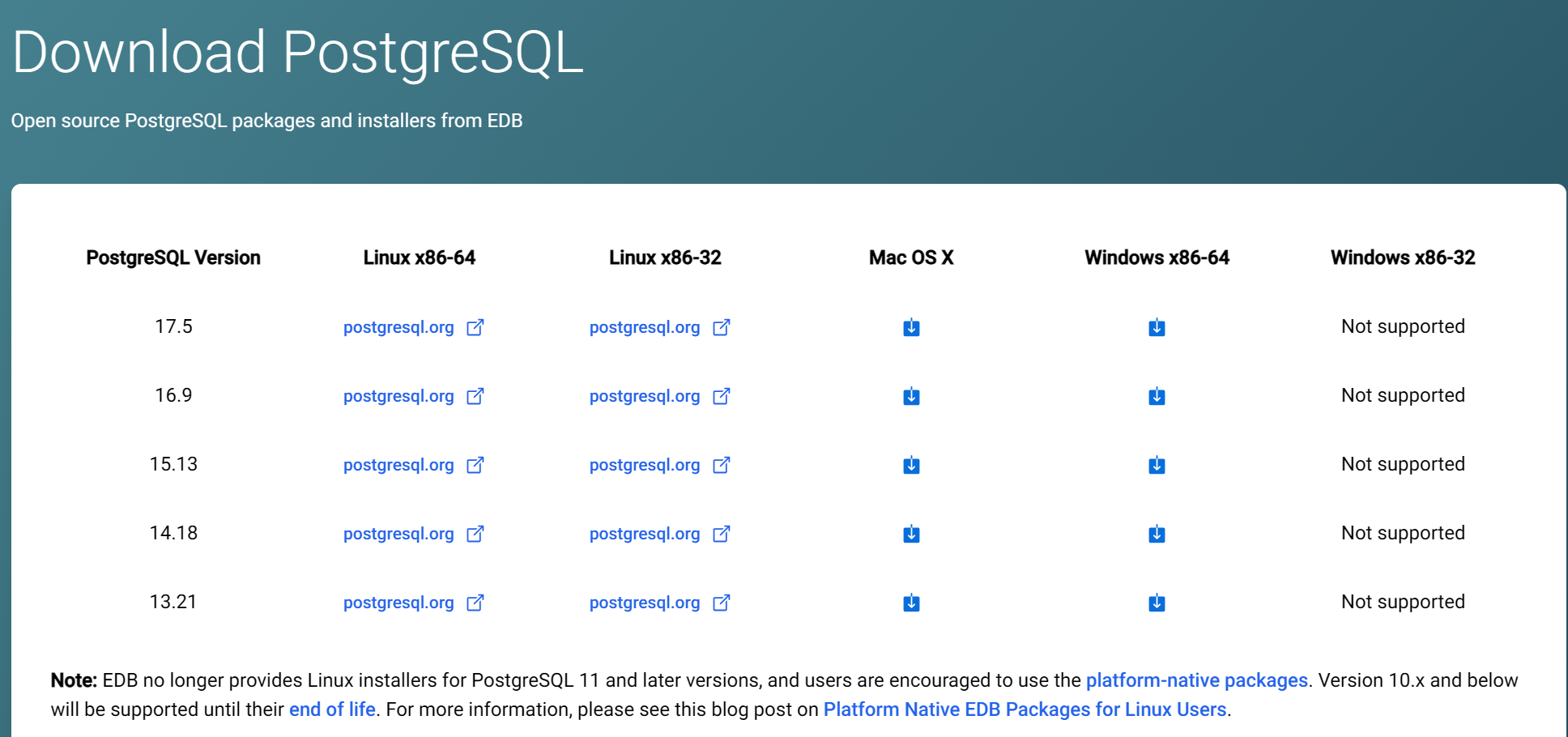Select version 14.18 in the version column
The height and width of the screenshot is (737, 1568).
click(x=173, y=533)
